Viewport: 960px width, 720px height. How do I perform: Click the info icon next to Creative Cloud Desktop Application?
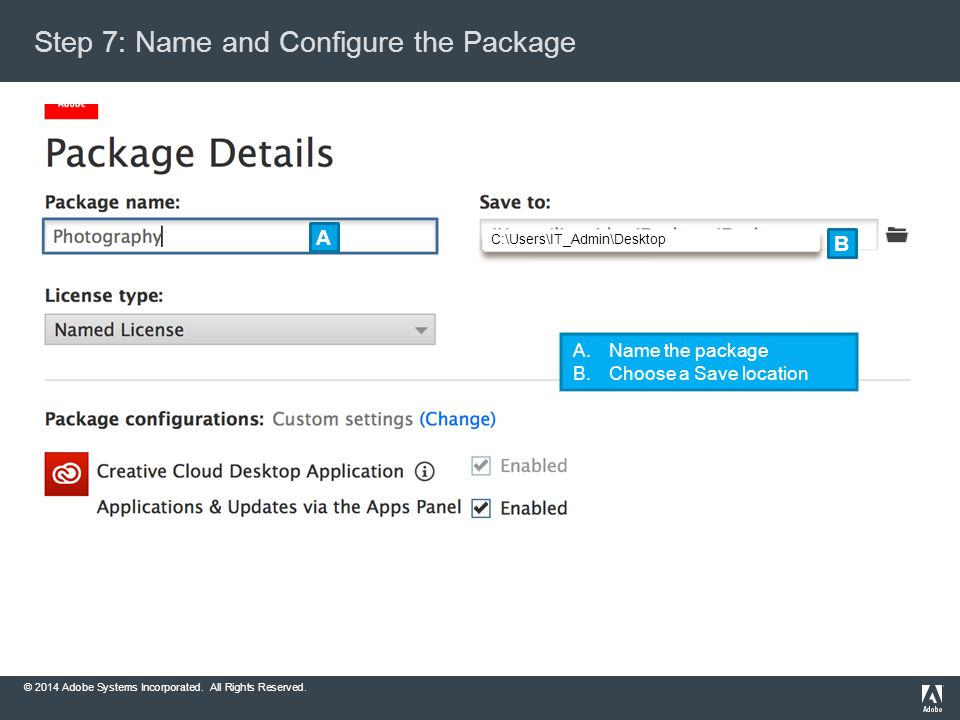click(x=424, y=471)
